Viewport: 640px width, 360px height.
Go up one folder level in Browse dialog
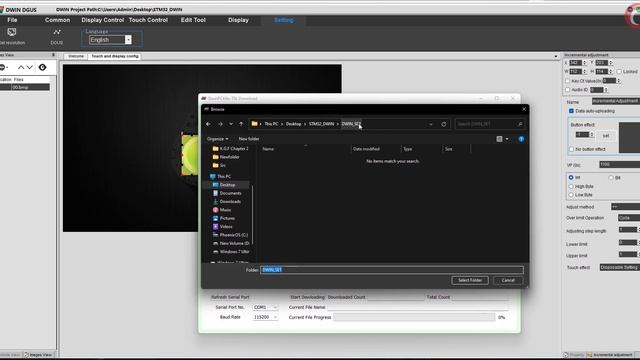[x=241, y=124]
